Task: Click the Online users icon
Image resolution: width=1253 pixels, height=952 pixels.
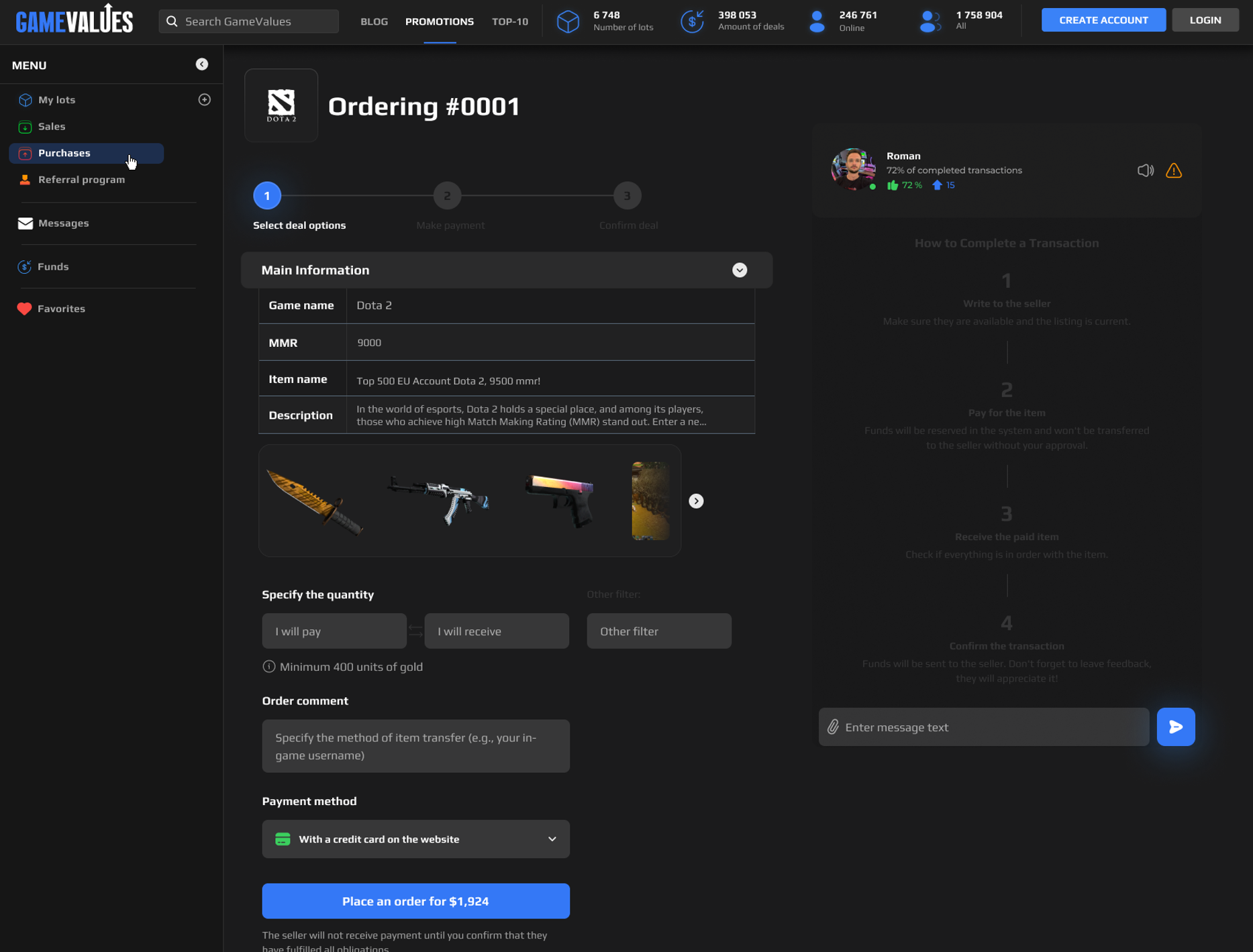Action: coord(817,21)
